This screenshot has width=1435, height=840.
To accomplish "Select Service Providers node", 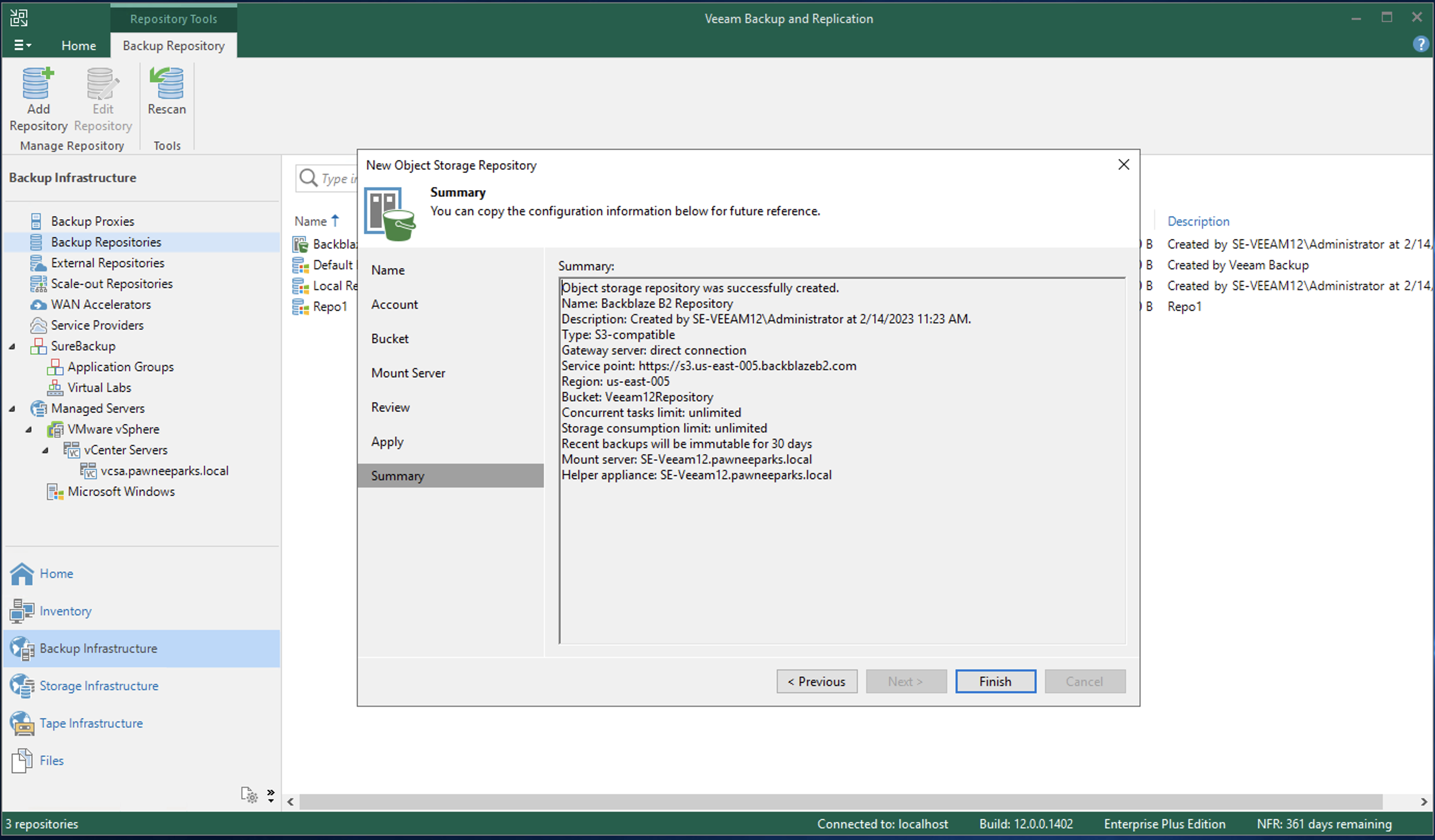I will click(x=97, y=325).
